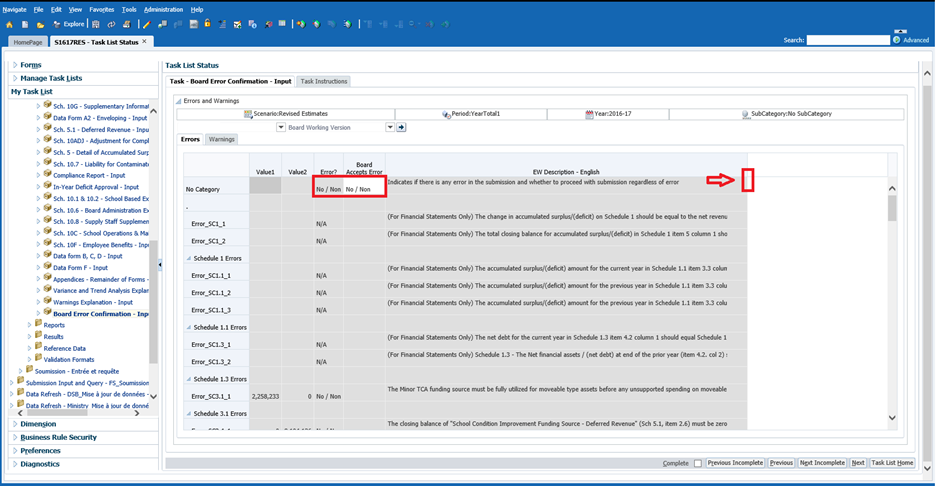Click the open folder icon in toolbar
This screenshot has height=486, width=936.
(x=40, y=24)
